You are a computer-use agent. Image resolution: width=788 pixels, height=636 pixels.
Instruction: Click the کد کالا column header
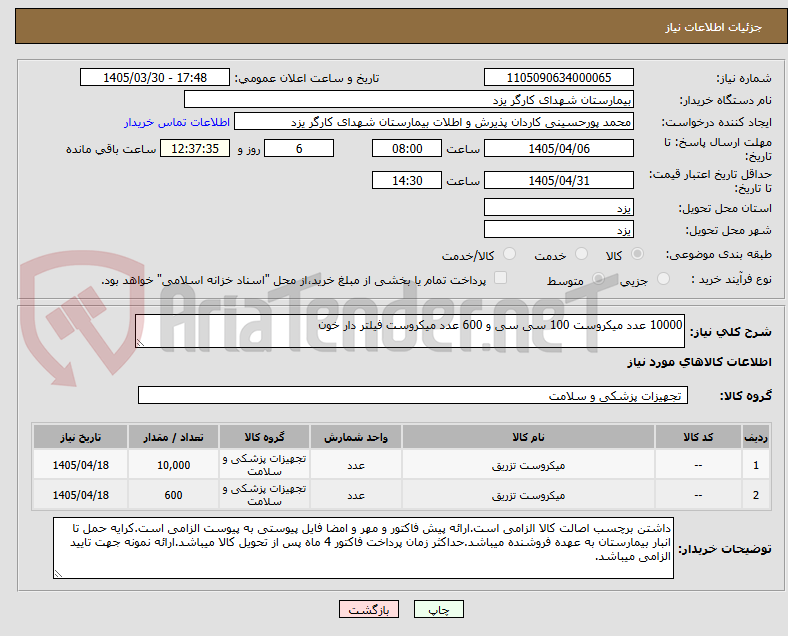698,437
